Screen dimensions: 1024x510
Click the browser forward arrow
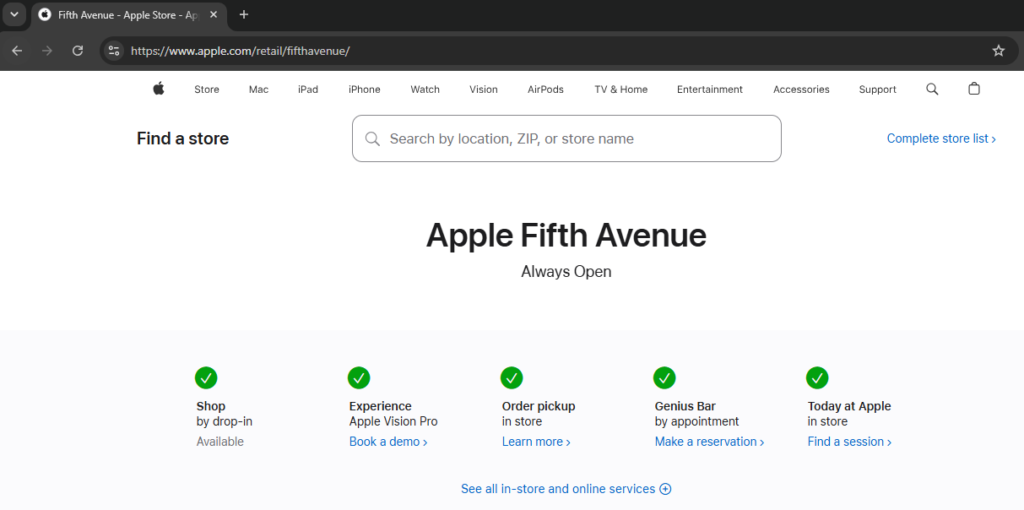47,51
